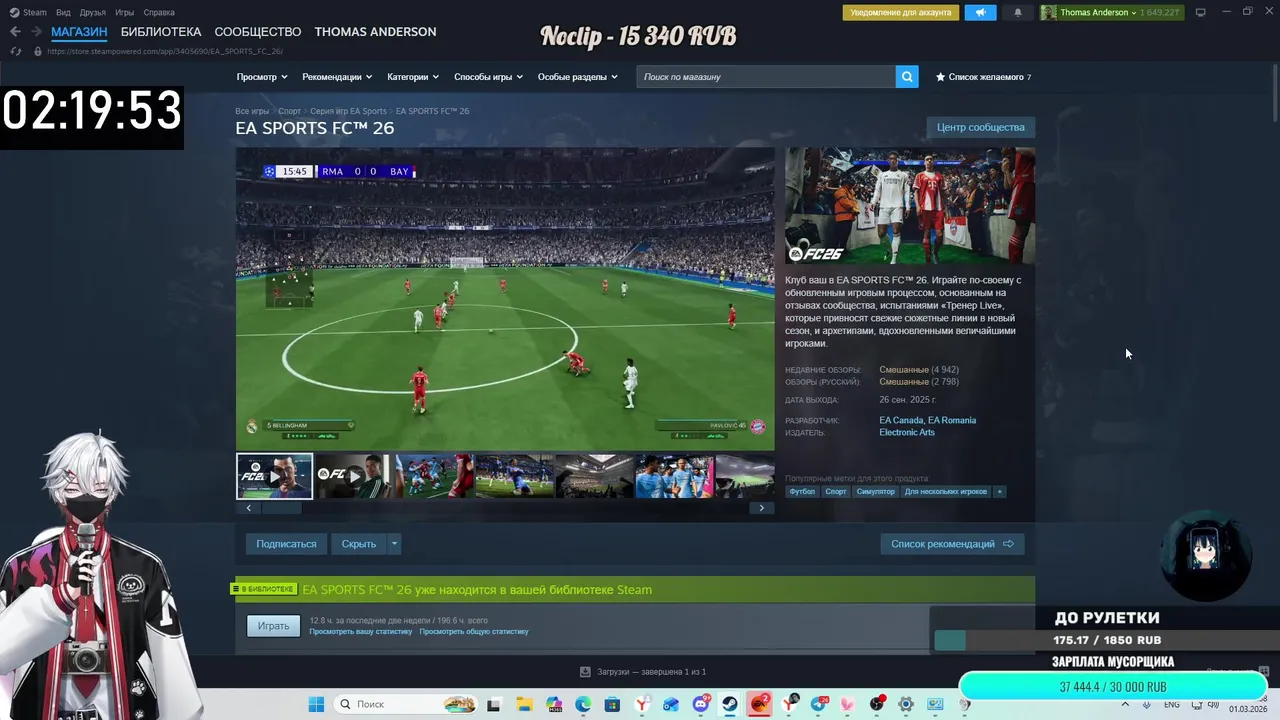Expand the Способы игры dropdown menu
Viewport: 1280px width, 720px height.
[x=489, y=77]
